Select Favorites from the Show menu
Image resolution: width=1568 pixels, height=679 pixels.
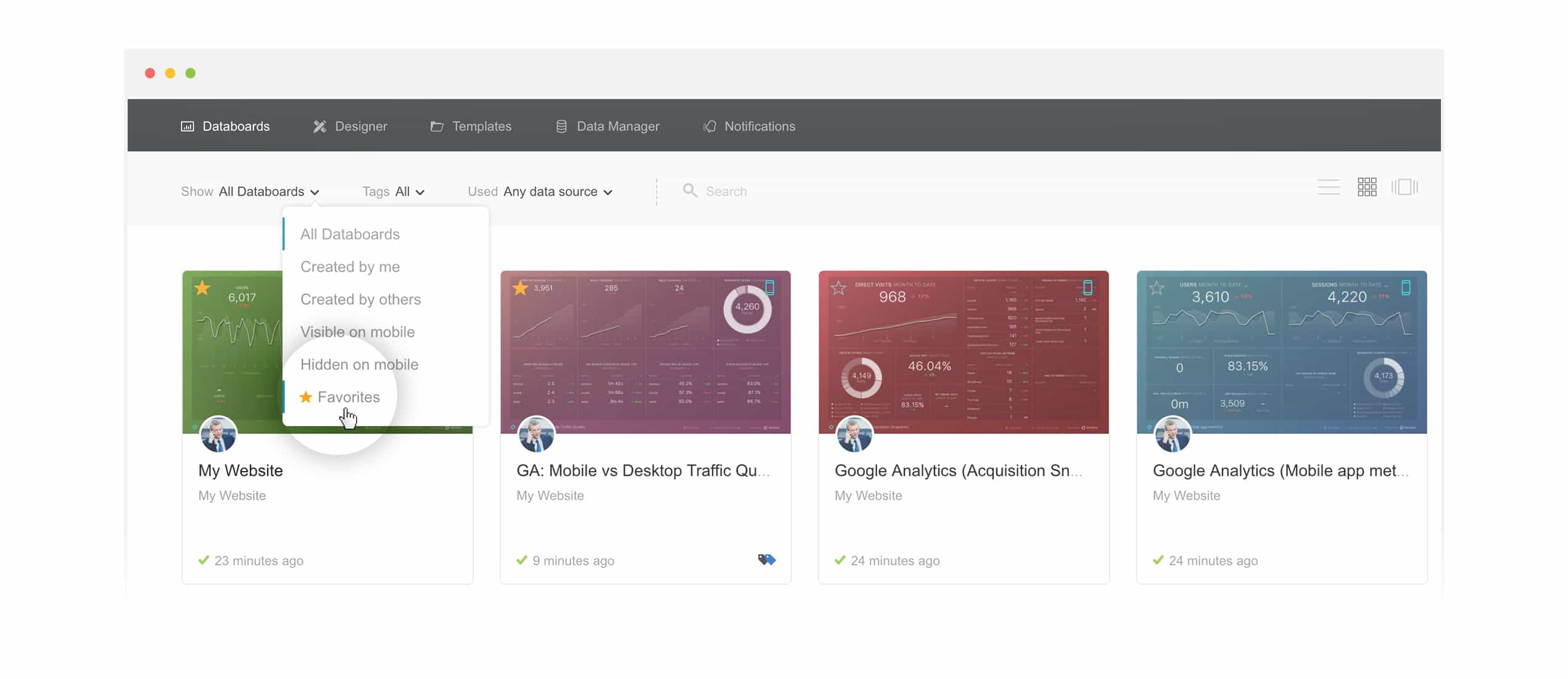coord(348,397)
